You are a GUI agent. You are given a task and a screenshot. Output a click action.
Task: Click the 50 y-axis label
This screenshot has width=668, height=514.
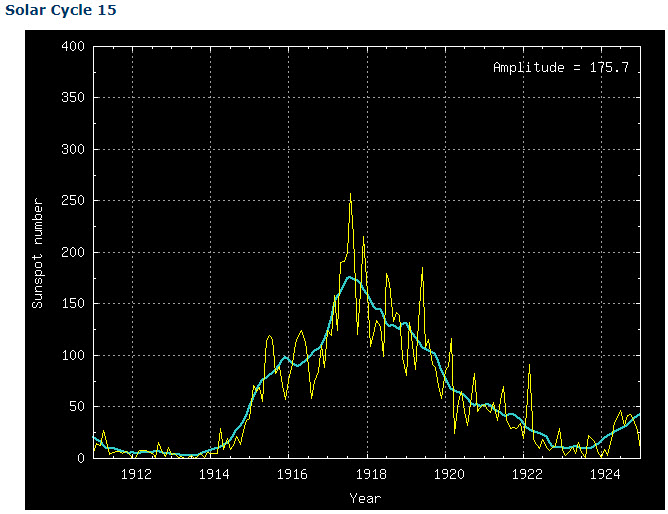pos(77,407)
